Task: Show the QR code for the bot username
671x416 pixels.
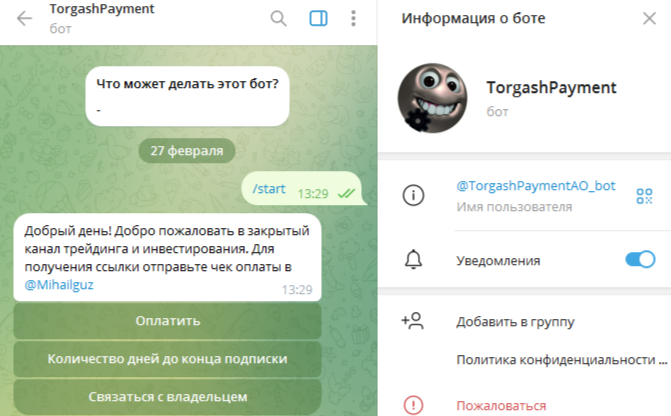Action: tap(644, 196)
